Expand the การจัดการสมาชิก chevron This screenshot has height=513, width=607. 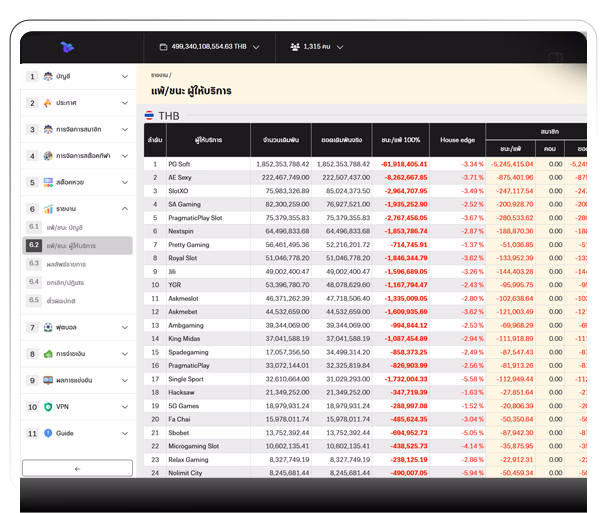(x=125, y=129)
